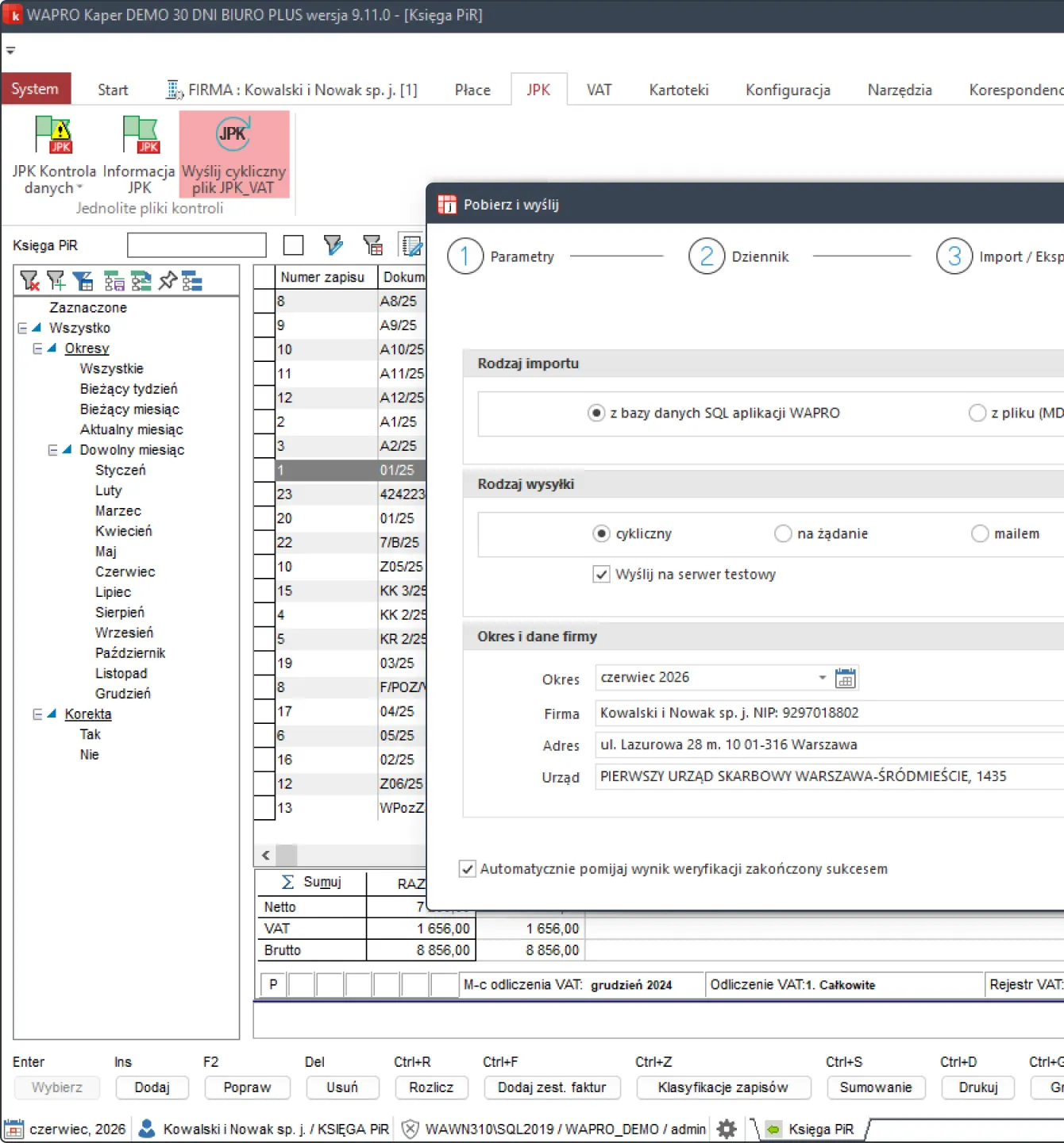Image resolution: width=1064 pixels, height=1143 pixels.
Task: Click the add filter funnel icon
Action: coord(56,280)
